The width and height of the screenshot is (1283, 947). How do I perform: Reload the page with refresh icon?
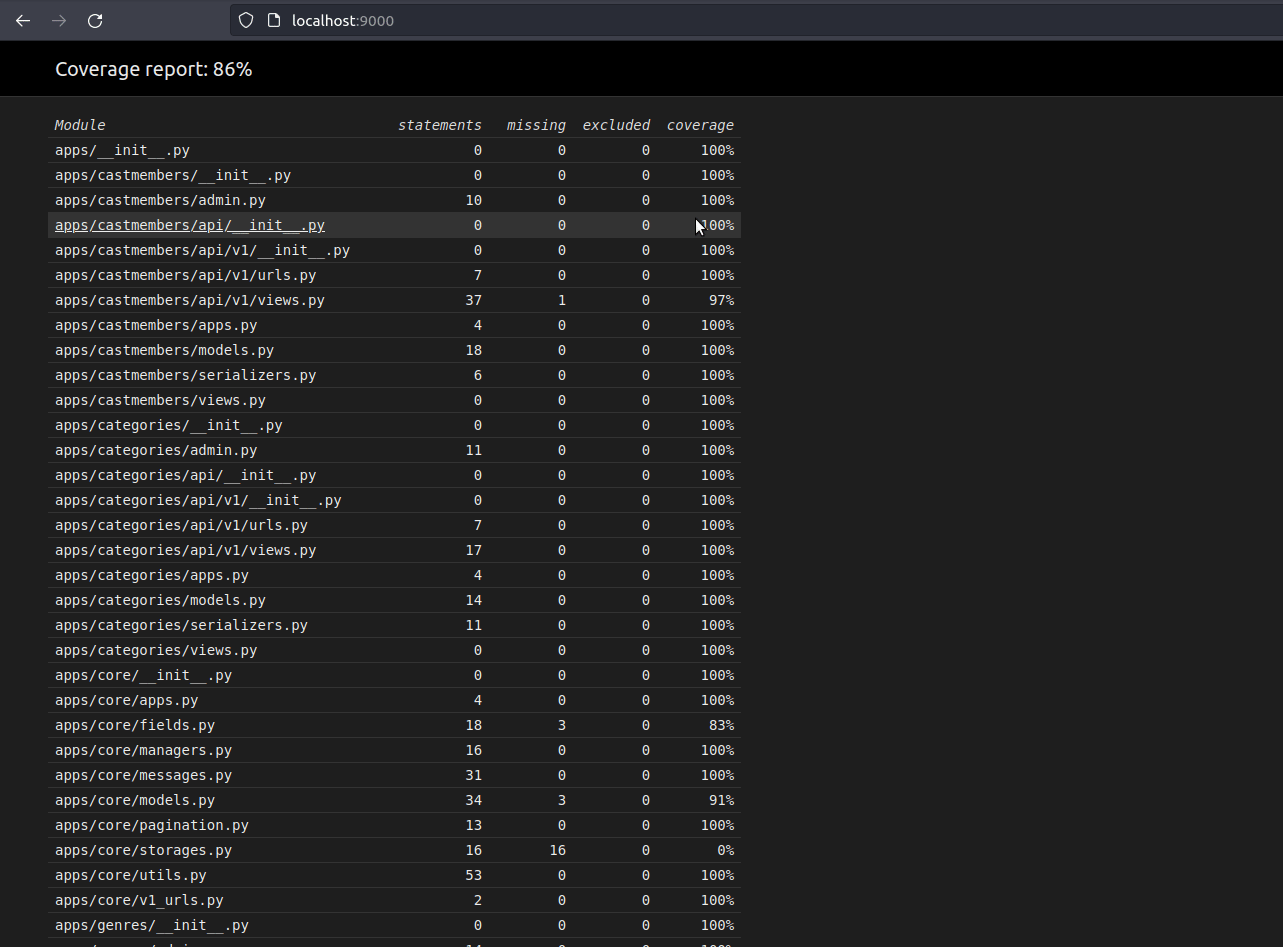coord(95,20)
